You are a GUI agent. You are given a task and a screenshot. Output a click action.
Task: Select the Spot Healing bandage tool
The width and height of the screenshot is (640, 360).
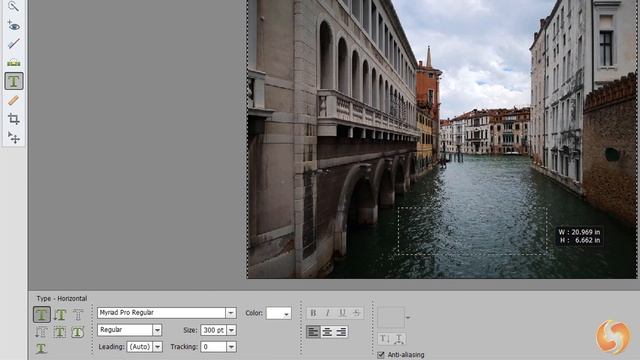[x=13, y=100]
